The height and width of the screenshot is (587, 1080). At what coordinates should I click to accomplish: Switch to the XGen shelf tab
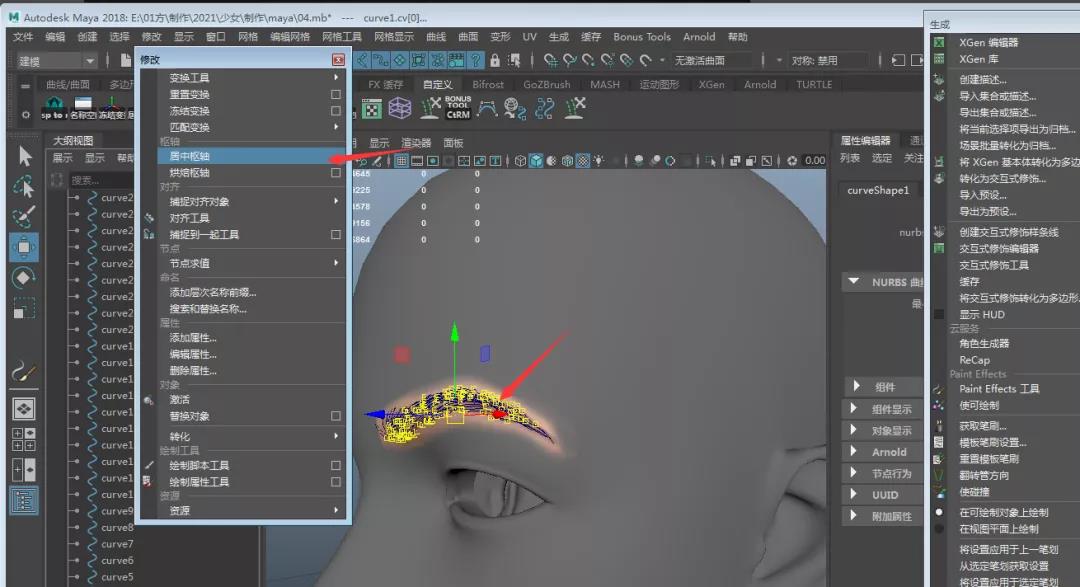[x=711, y=85]
